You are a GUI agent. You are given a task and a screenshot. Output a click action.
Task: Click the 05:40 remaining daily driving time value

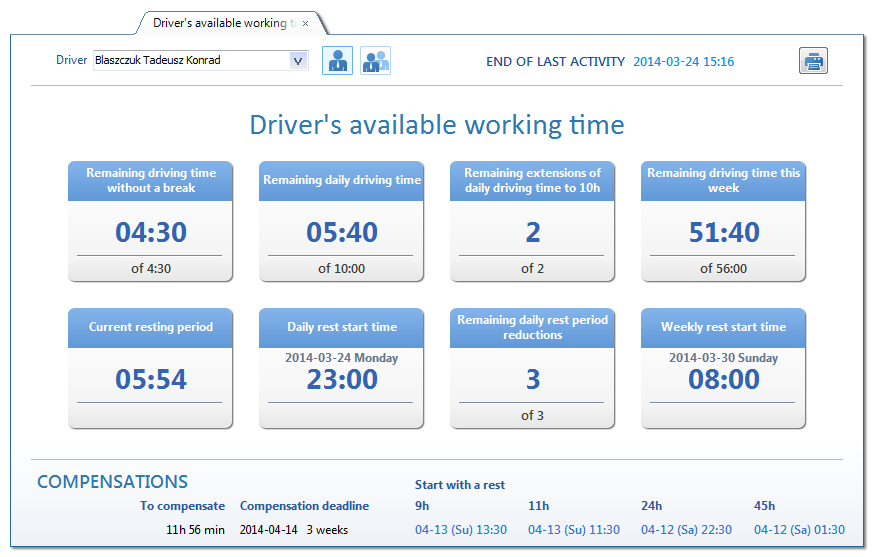click(342, 232)
